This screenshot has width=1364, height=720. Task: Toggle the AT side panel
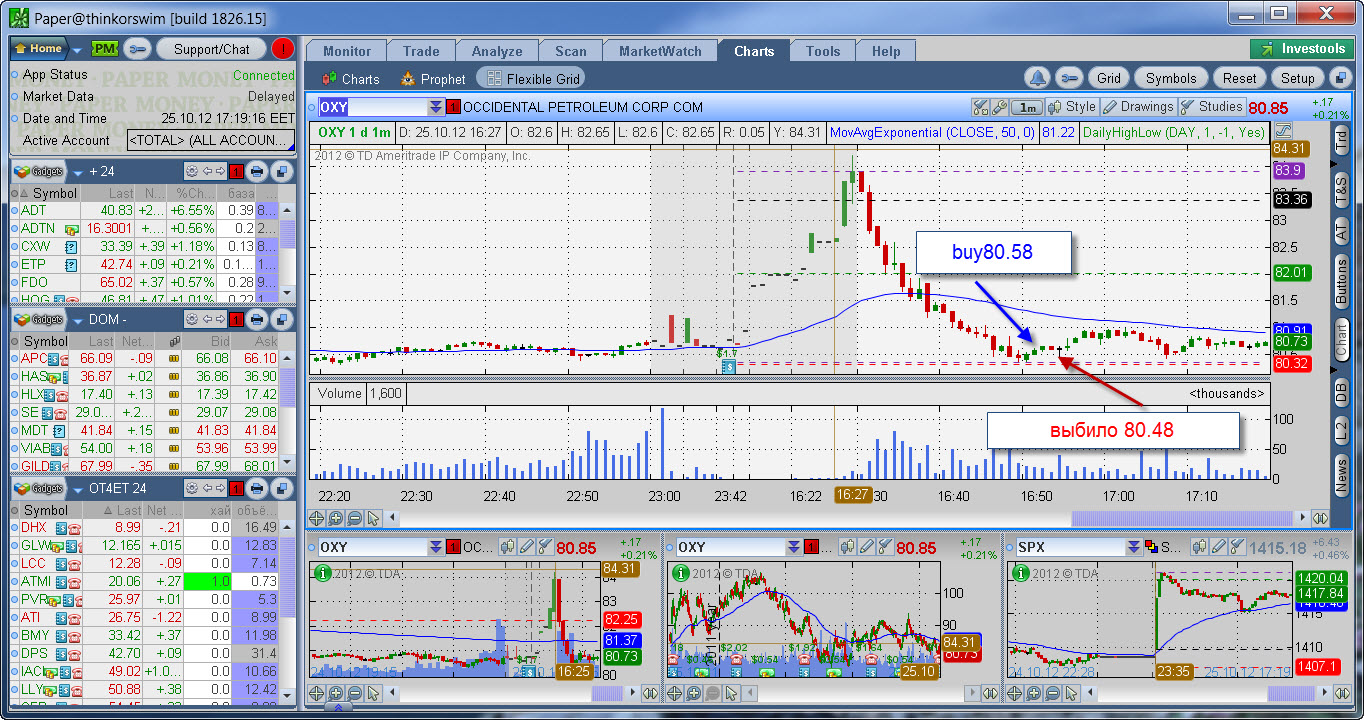(1342, 232)
